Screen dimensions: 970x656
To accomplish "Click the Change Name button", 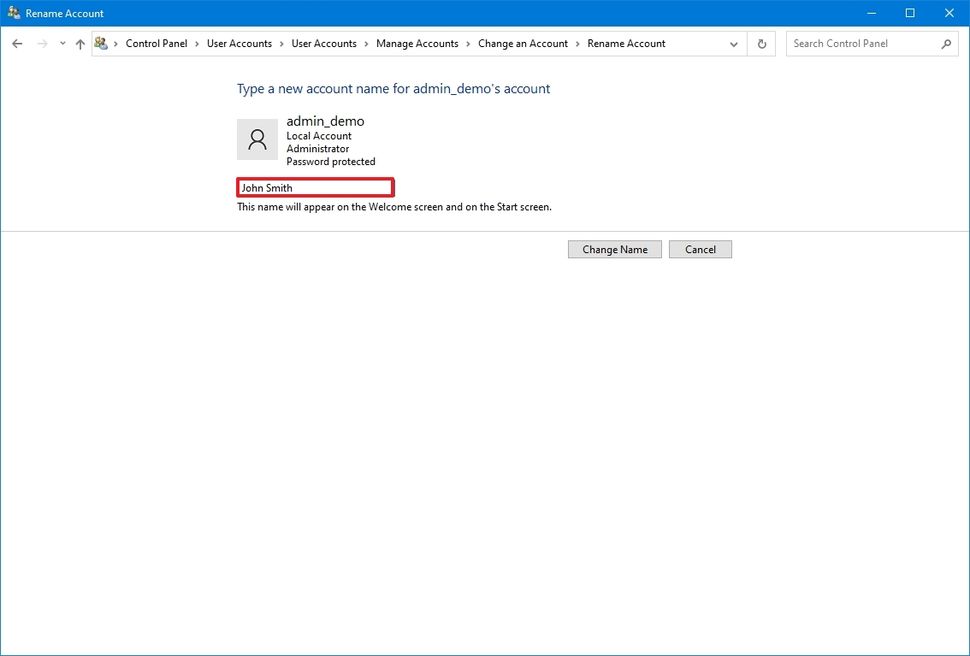I will point(614,249).
